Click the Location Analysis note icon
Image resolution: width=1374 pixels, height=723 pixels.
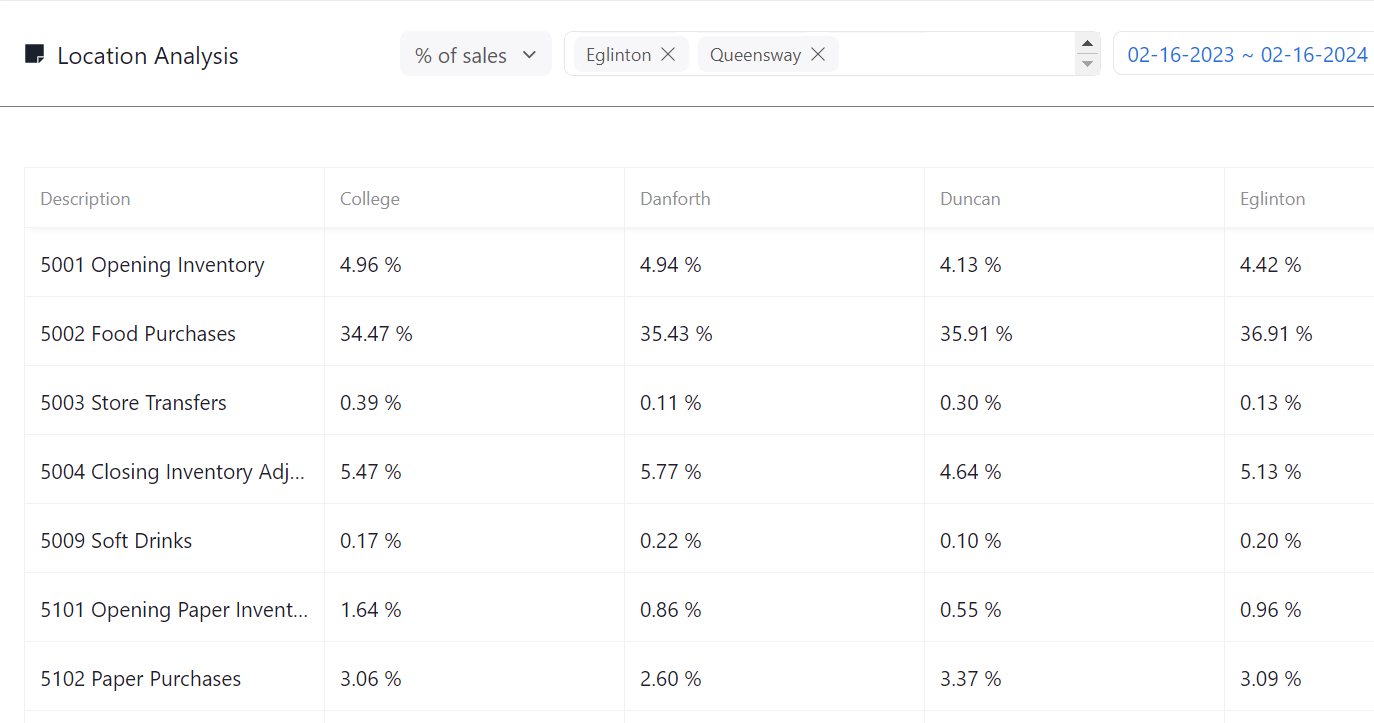click(34, 54)
